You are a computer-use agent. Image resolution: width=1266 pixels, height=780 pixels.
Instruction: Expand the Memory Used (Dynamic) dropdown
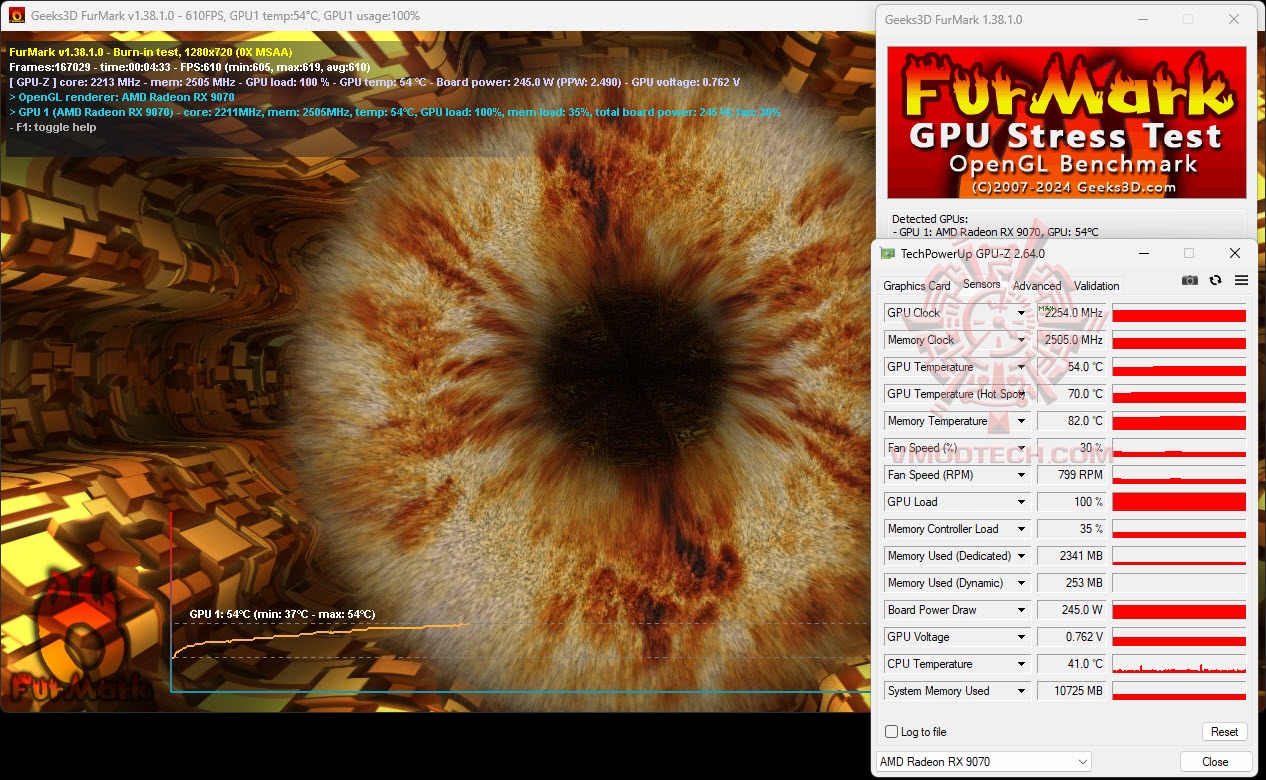pyautogui.click(x=1021, y=583)
